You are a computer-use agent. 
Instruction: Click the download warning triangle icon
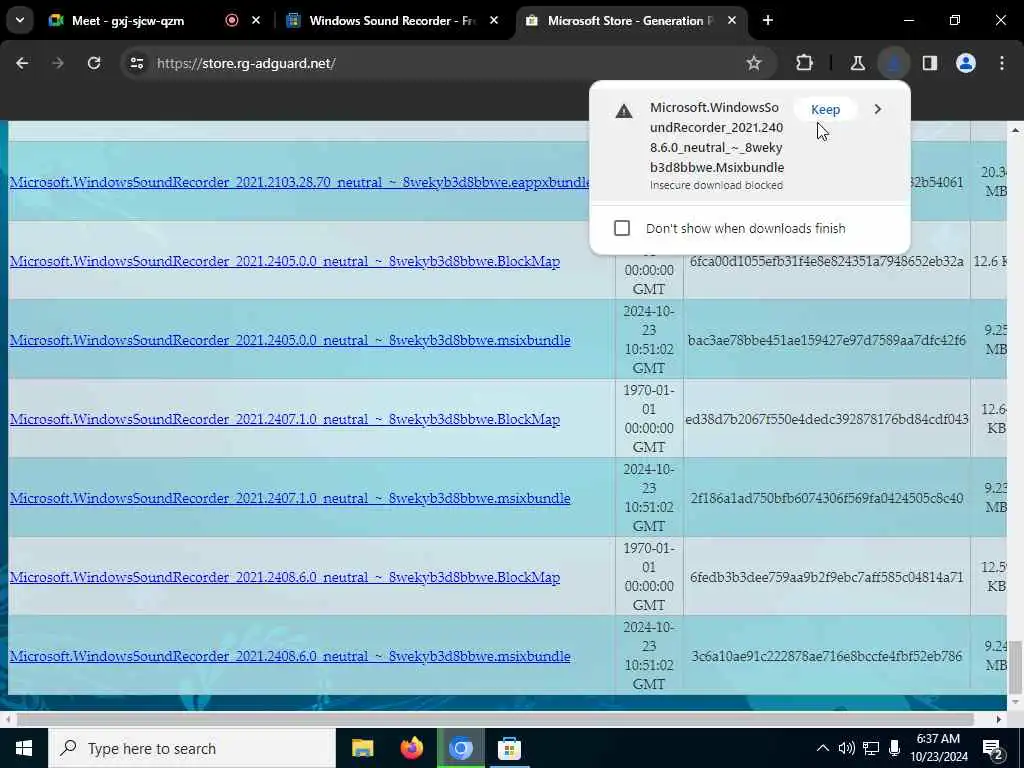click(x=624, y=111)
